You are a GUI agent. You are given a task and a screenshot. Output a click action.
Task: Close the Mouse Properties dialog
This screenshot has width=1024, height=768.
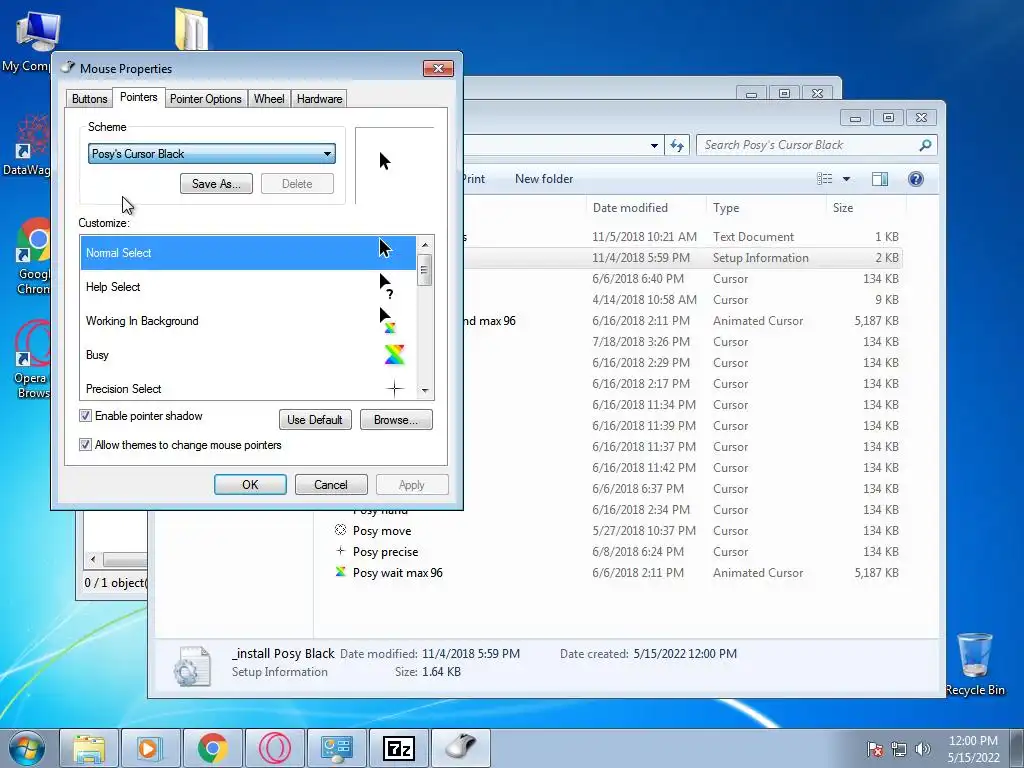tap(438, 68)
